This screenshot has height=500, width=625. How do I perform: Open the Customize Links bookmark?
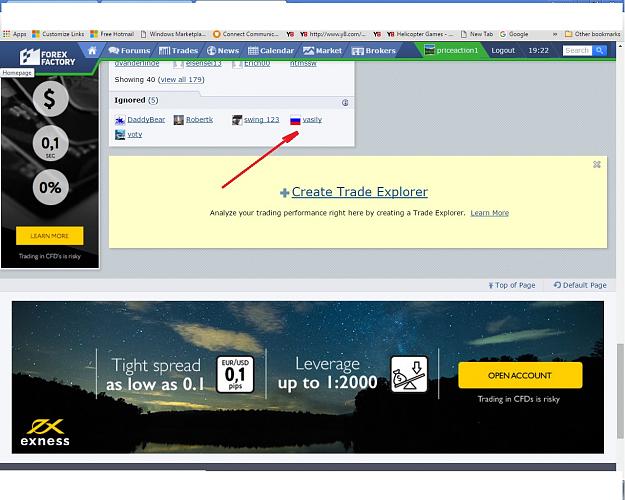[x=58, y=34]
